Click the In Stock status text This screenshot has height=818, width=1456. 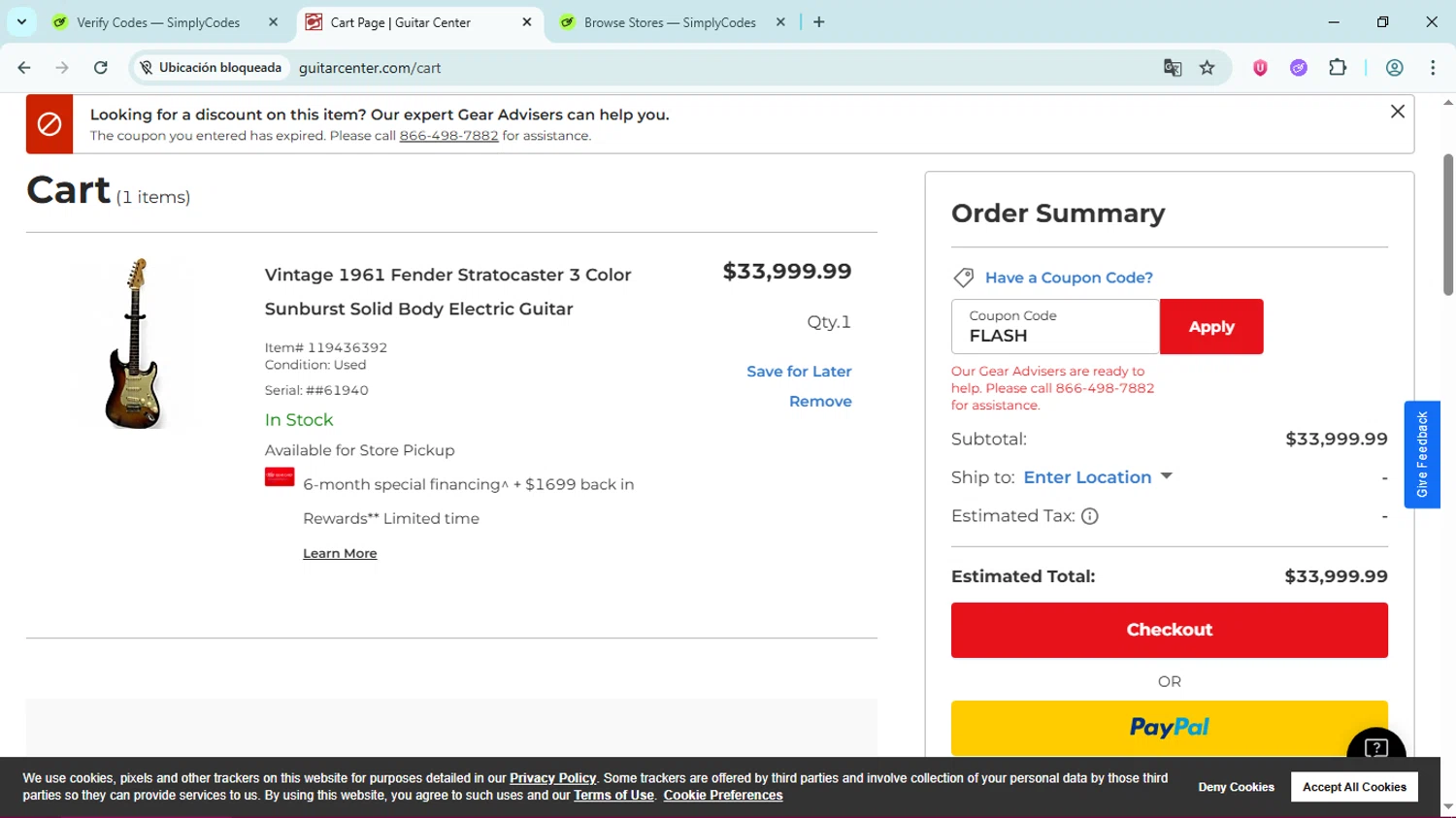click(299, 420)
